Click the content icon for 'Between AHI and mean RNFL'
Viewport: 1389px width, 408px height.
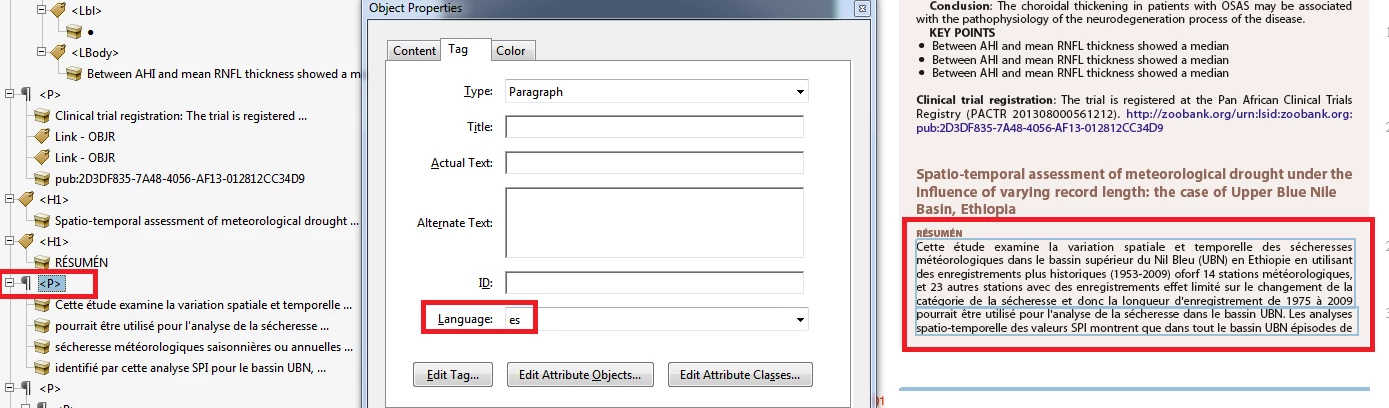[73, 73]
